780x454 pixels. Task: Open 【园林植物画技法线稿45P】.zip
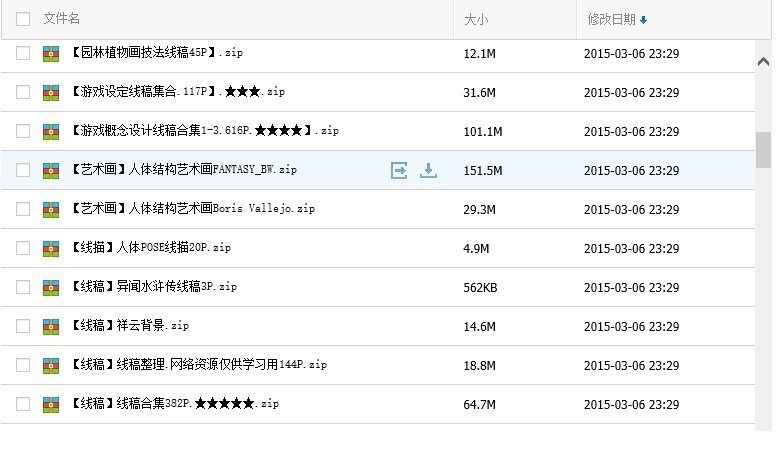(x=157, y=52)
